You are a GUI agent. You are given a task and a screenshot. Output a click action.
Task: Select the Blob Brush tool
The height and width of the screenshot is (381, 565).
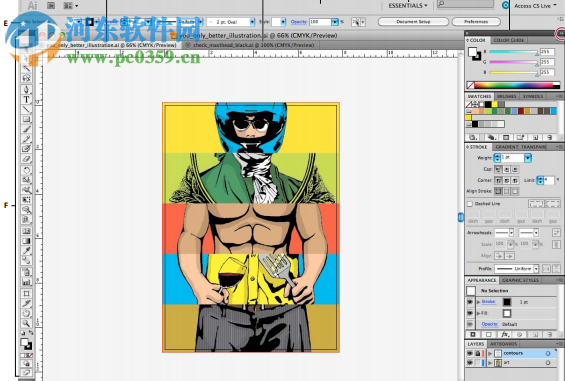[26, 149]
